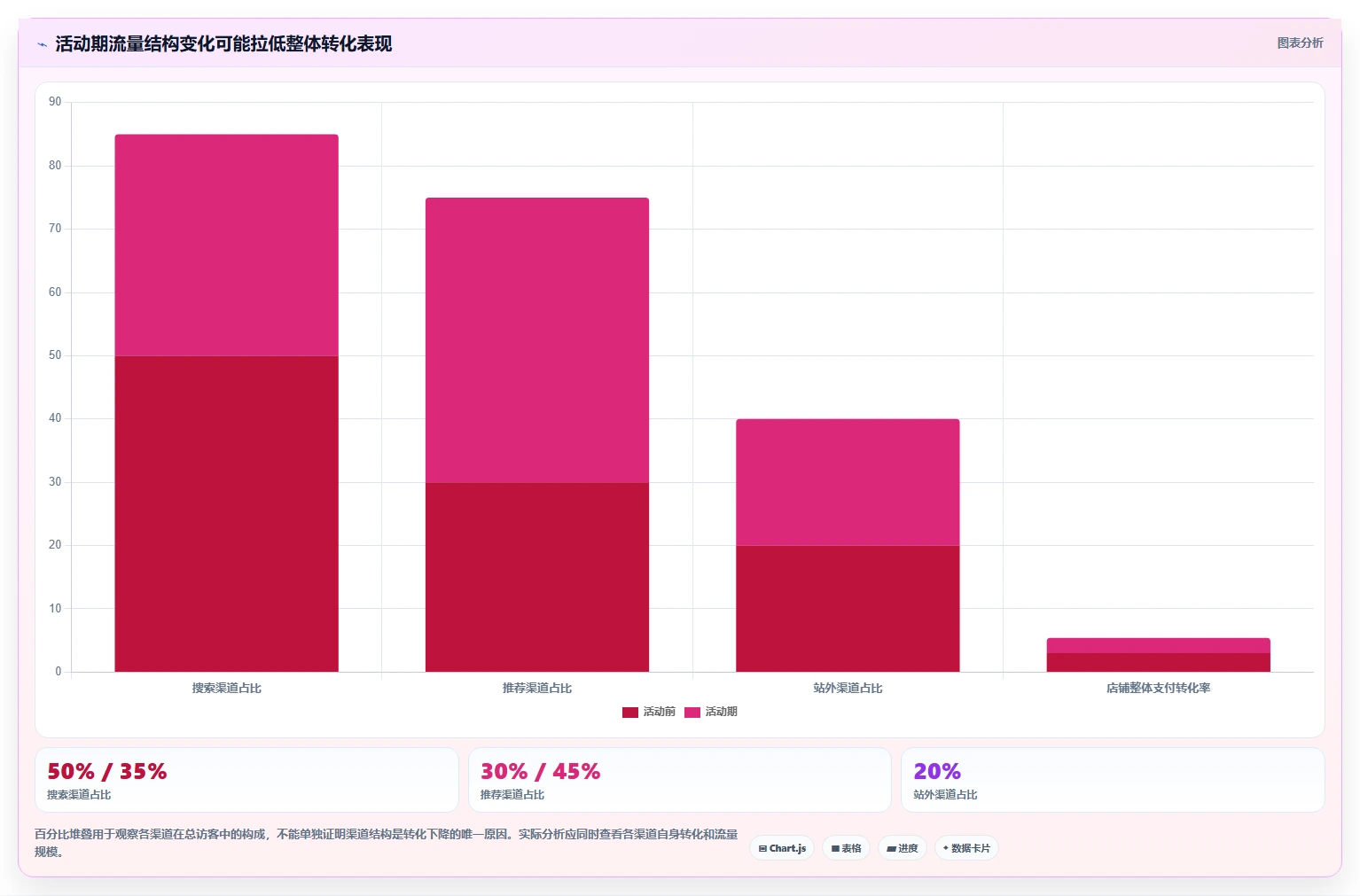Click the 搜索渠道占比 axis label
Image resolution: width=1360 pixels, height=896 pixels.
tap(227, 688)
